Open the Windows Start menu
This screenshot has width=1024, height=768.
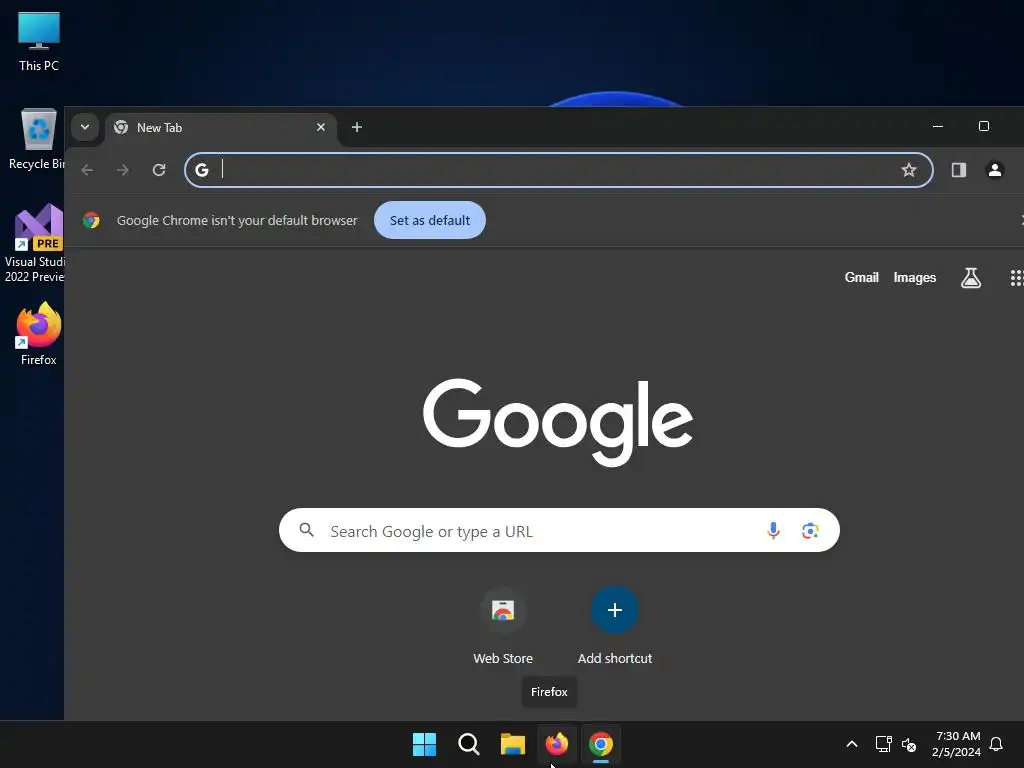pyautogui.click(x=424, y=744)
